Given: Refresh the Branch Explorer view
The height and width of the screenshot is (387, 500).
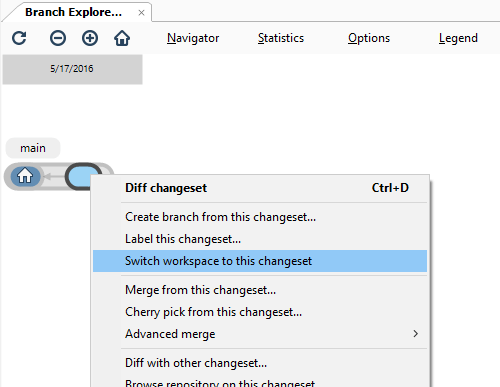Looking at the screenshot, I should pos(19,38).
